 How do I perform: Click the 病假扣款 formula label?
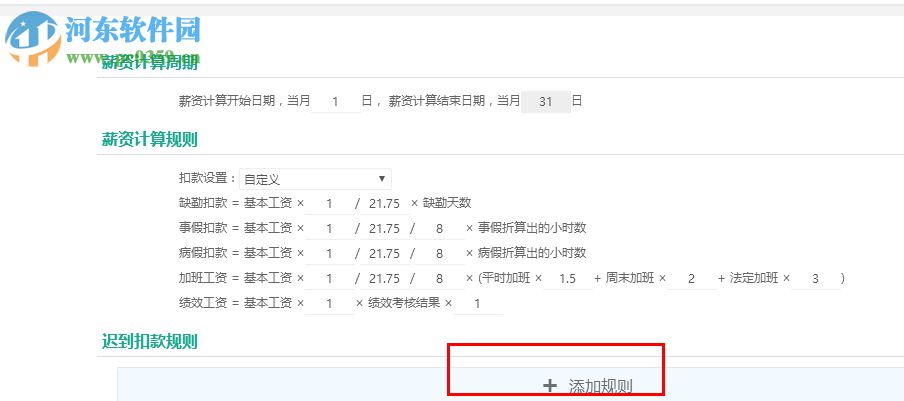(203, 252)
